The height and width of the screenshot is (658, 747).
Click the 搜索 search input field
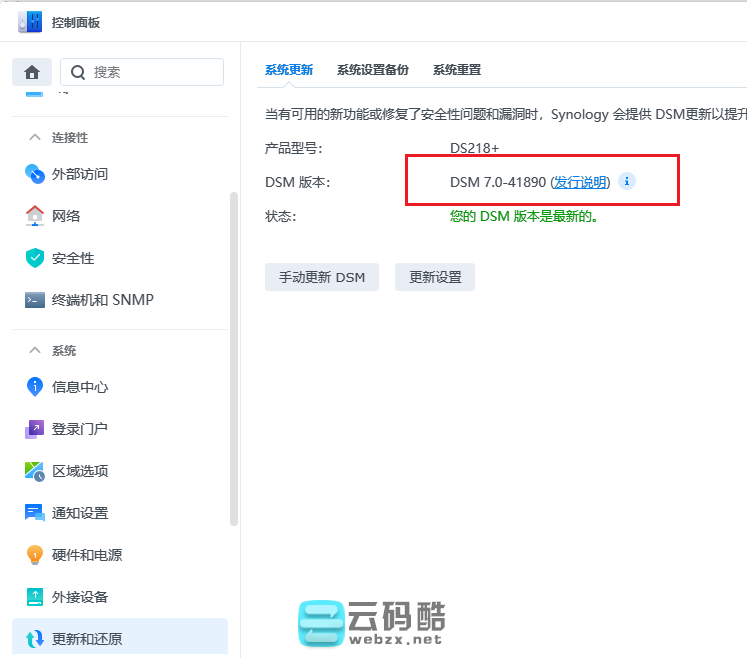click(x=150, y=72)
